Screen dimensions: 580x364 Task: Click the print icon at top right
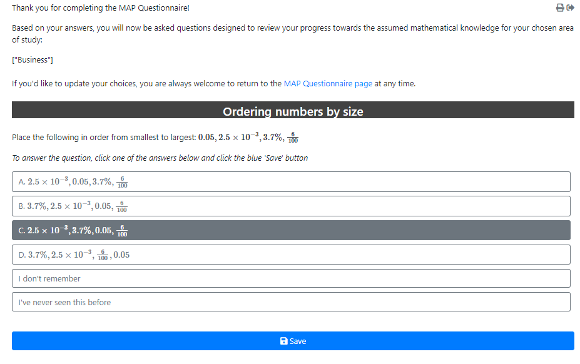(560, 8)
